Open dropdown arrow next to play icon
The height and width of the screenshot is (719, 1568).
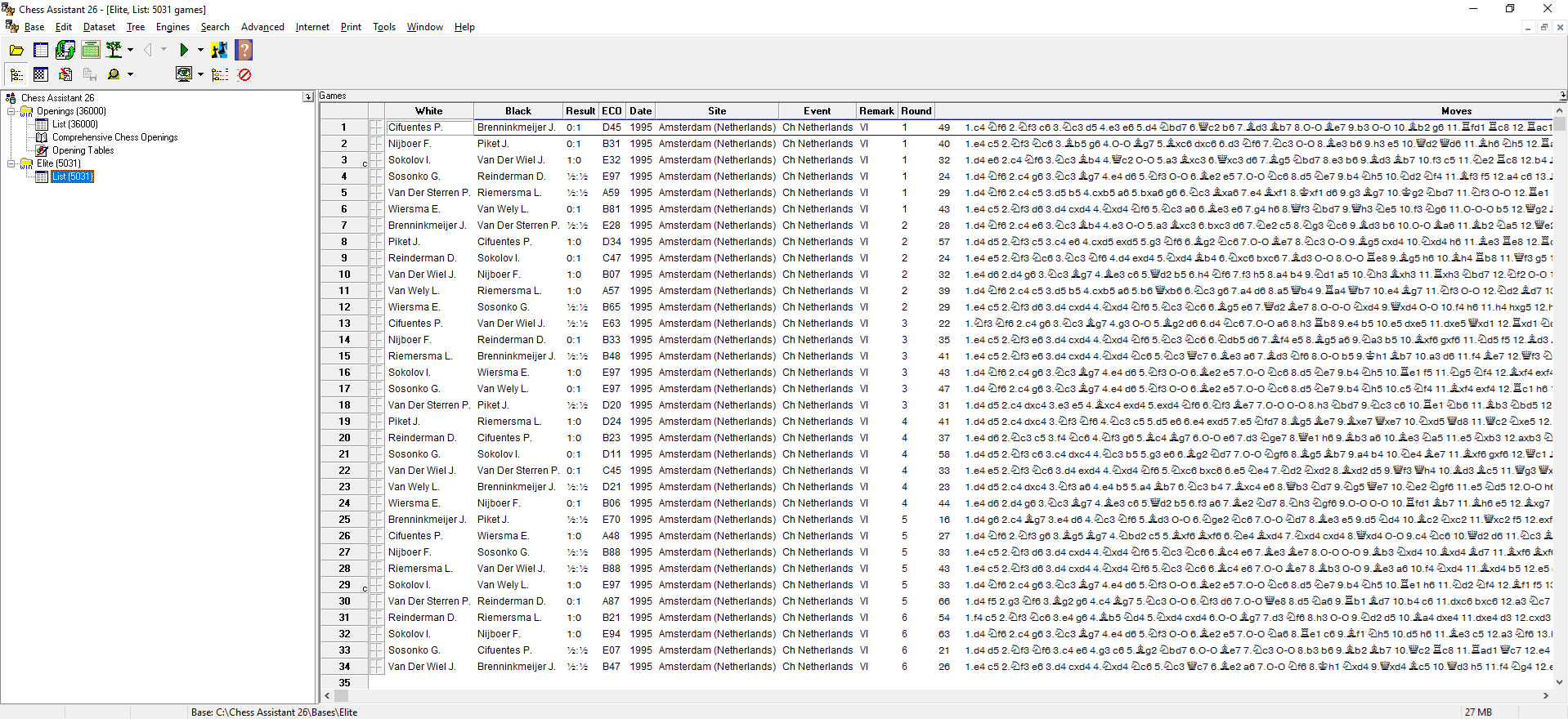(x=200, y=51)
